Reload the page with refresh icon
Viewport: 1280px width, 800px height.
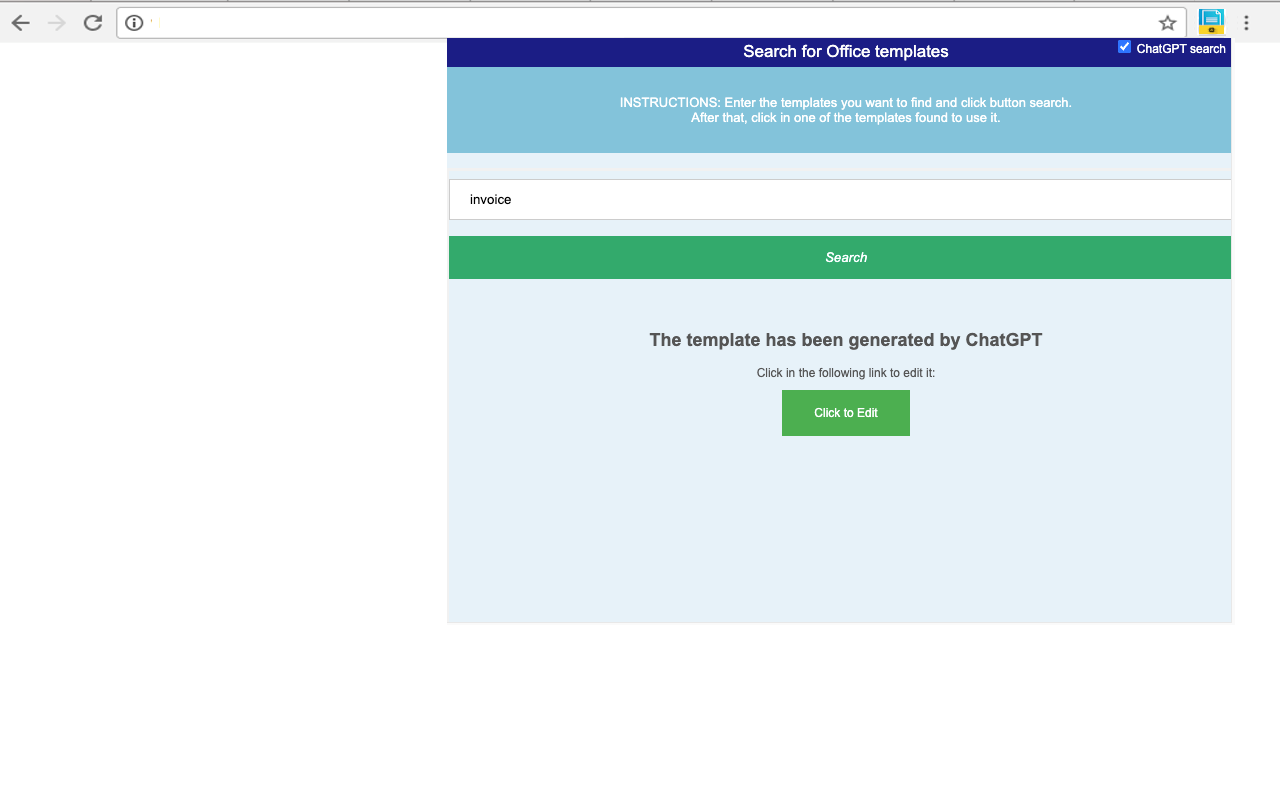pos(93,23)
